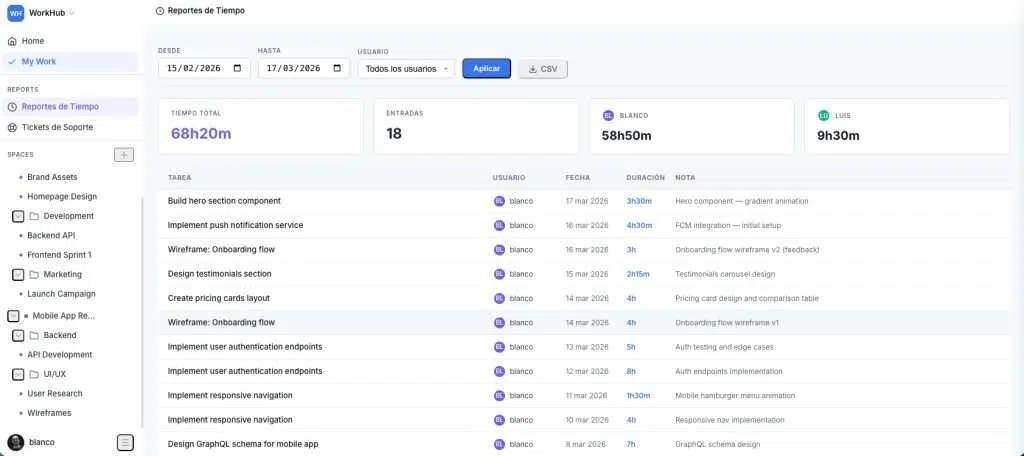
Task: Click the UI/UX folder icon
Action: (35, 374)
